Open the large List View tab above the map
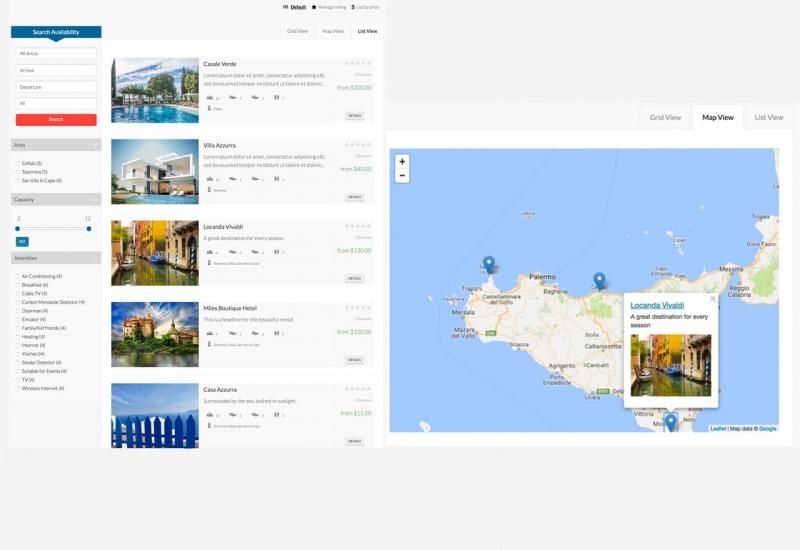 click(769, 117)
